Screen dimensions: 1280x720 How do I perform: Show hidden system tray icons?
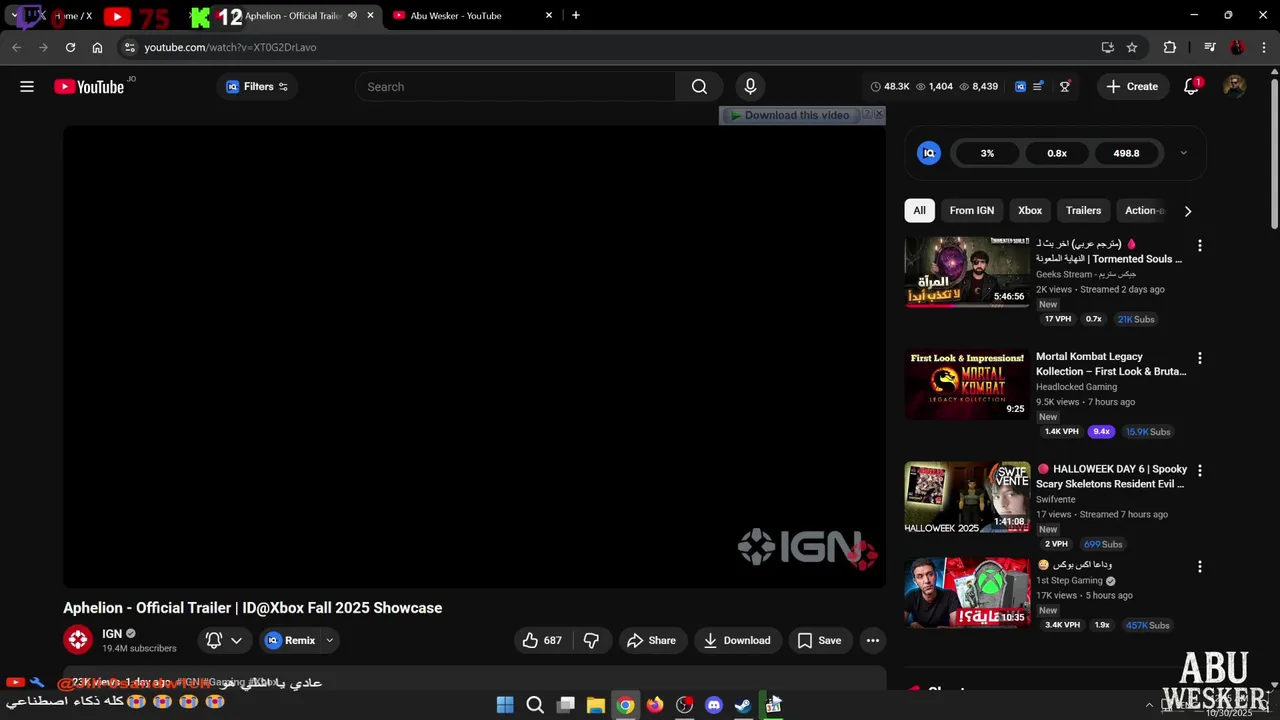coord(1148,705)
